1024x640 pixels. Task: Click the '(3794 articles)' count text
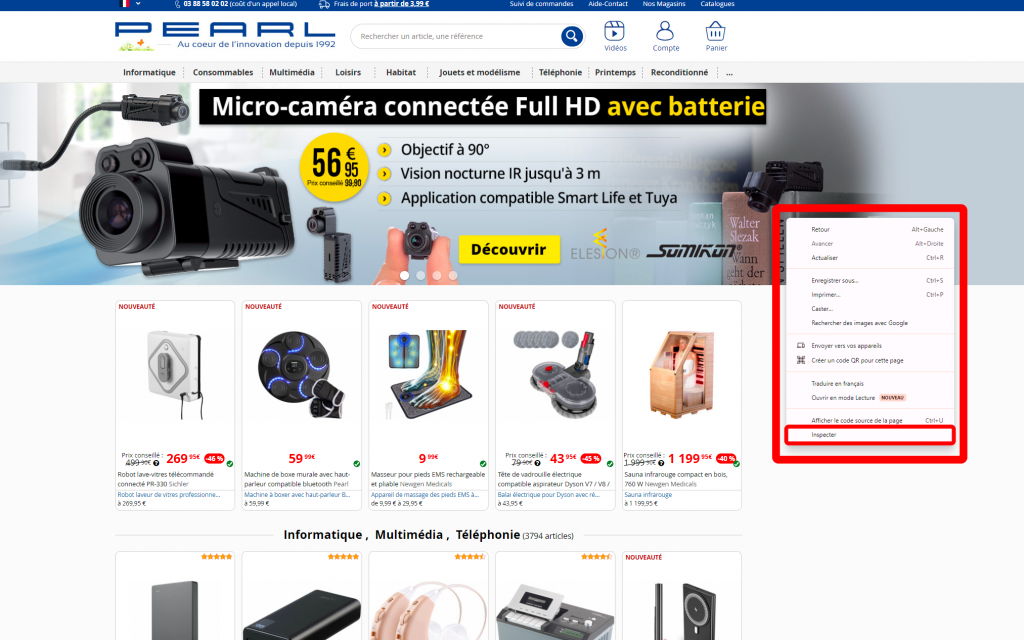point(548,536)
